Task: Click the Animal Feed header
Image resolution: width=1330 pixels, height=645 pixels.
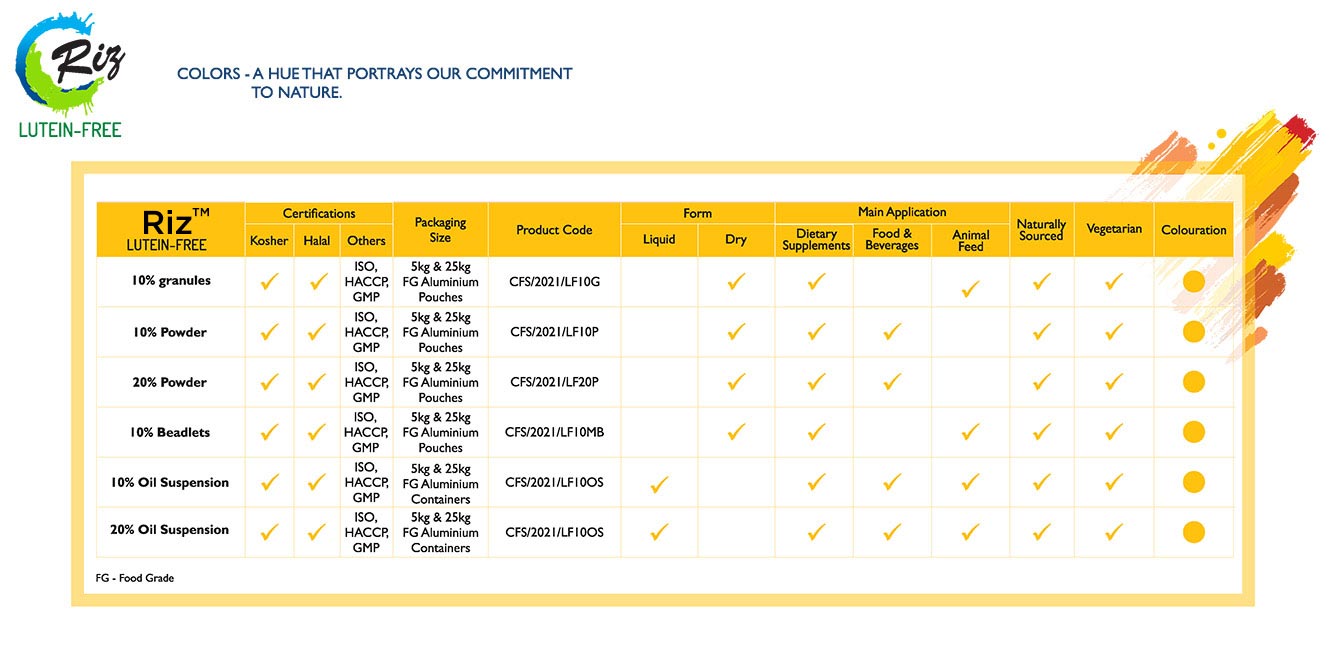Action: [970, 240]
